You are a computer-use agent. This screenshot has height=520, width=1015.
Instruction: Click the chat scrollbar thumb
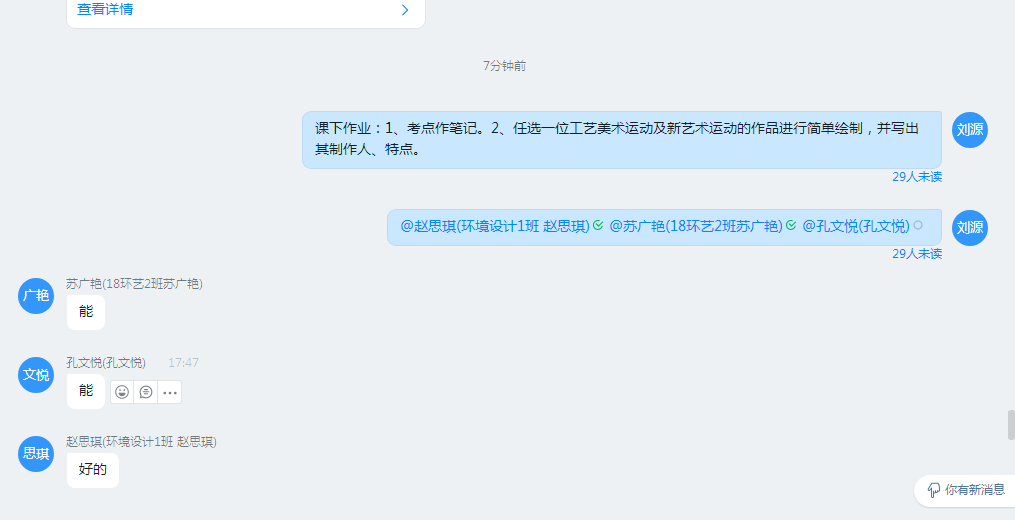pos(1010,424)
